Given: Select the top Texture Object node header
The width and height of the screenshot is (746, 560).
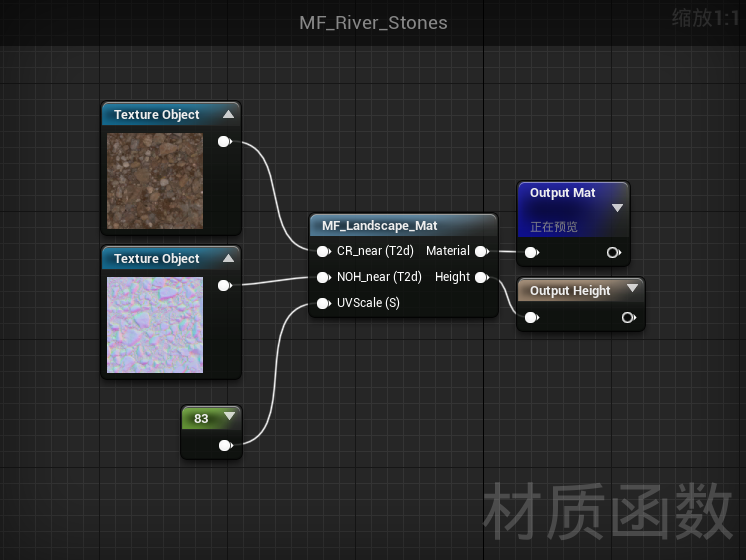Looking at the screenshot, I should tap(171, 115).
